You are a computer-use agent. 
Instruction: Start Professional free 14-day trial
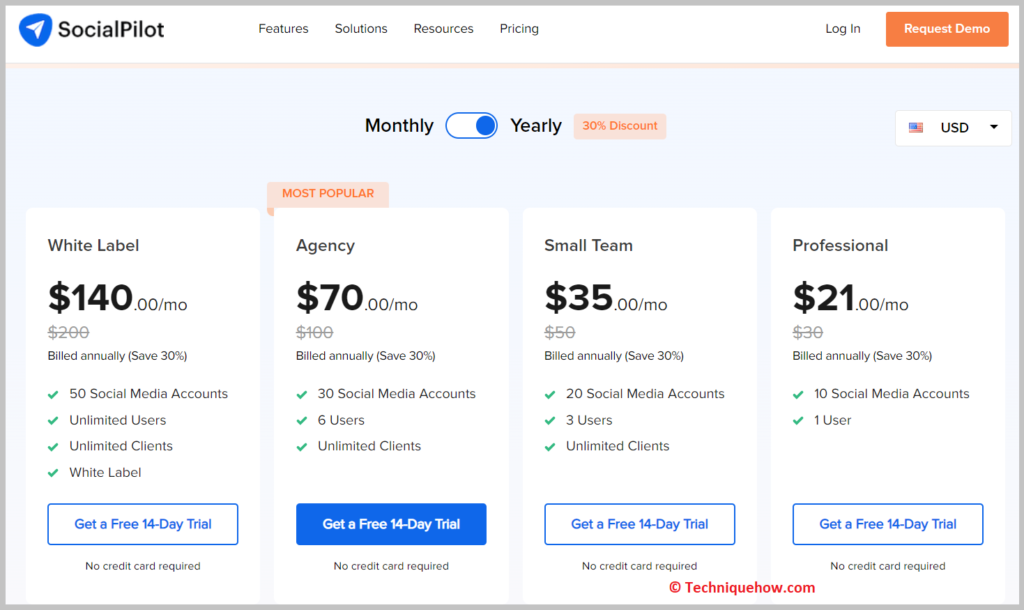(x=888, y=524)
